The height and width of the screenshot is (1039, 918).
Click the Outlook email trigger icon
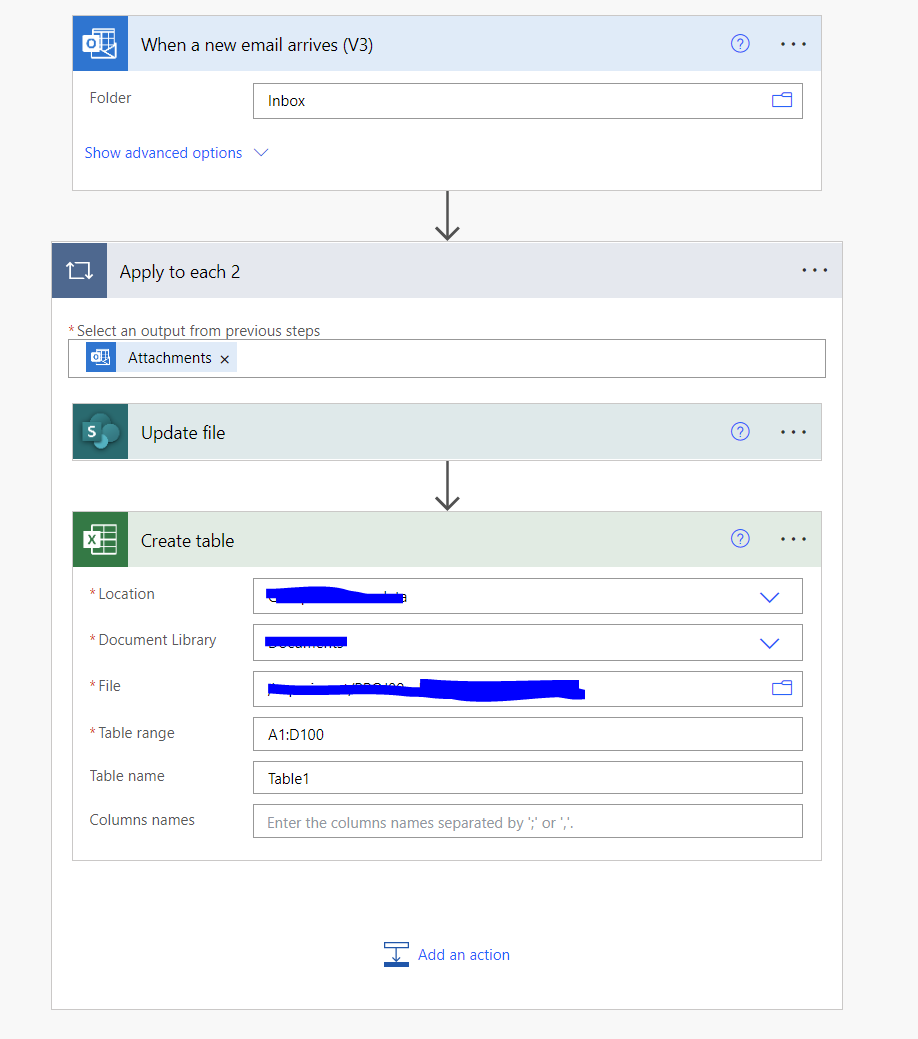coord(100,43)
